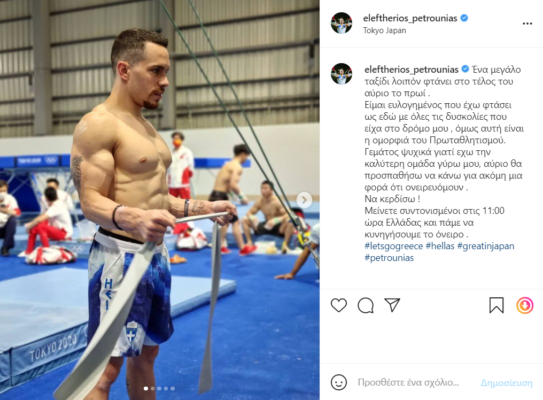Open comments with the speech bubble icon
Image resolution: width=543 pixels, height=400 pixels.
click(366, 305)
